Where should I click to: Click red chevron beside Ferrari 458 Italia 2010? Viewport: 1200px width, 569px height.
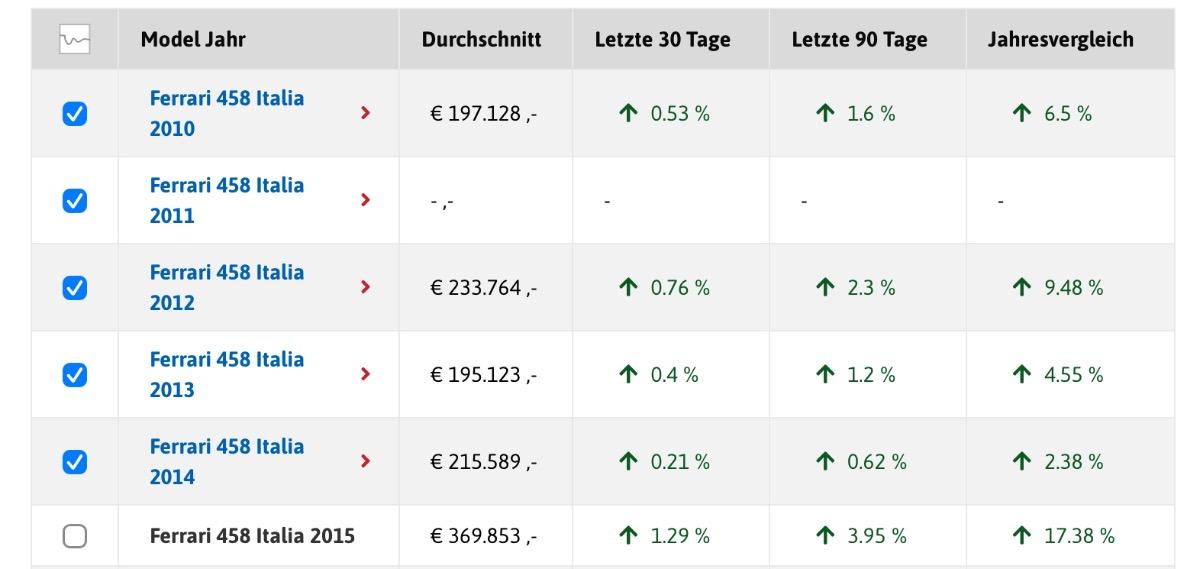[x=365, y=114]
